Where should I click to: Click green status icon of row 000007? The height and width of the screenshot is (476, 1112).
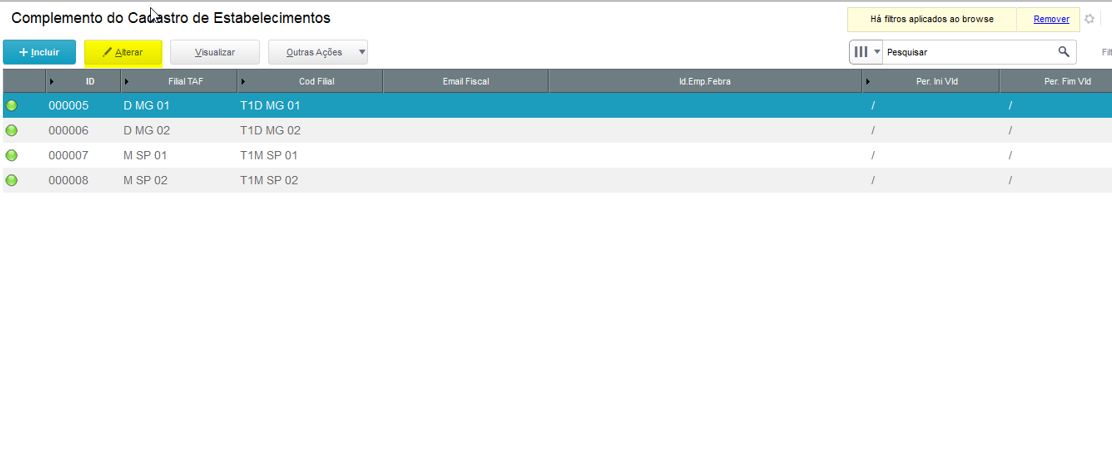(11, 155)
